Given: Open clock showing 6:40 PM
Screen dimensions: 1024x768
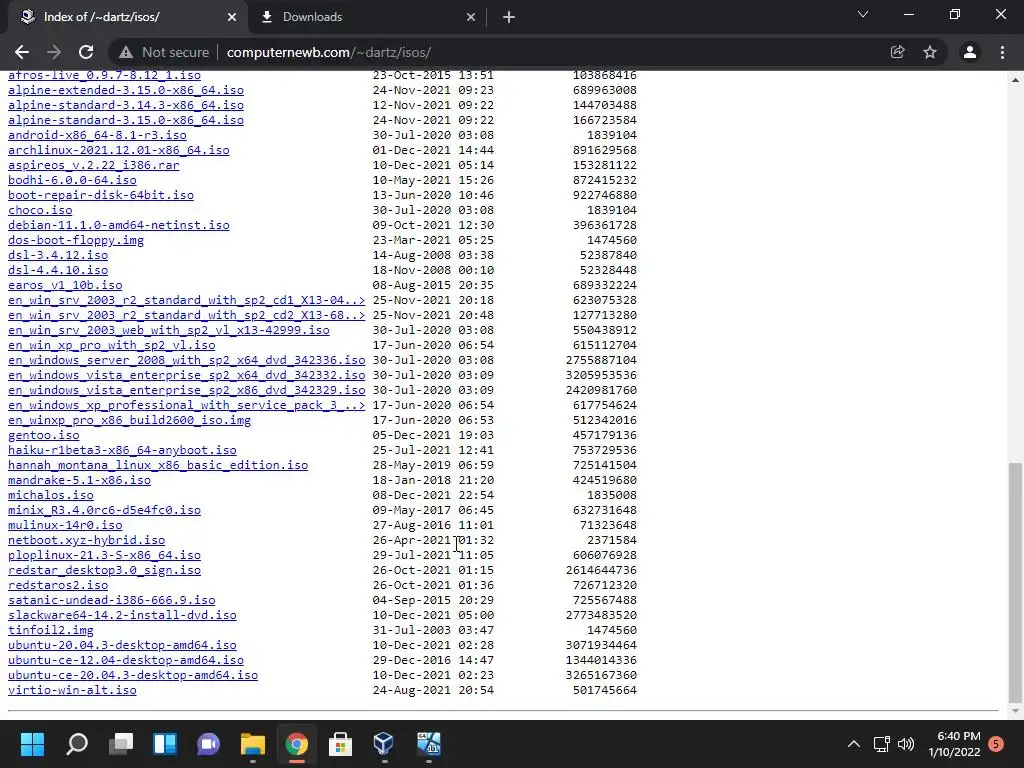Looking at the screenshot, I should click(954, 744).
